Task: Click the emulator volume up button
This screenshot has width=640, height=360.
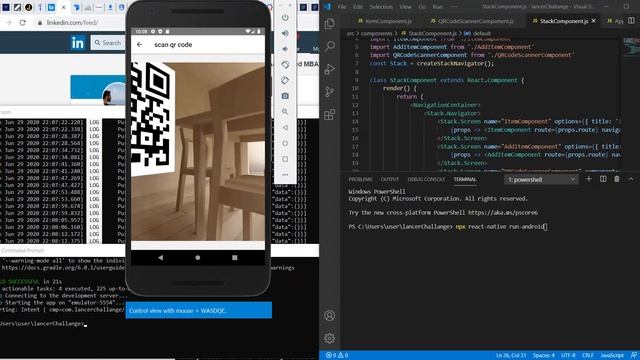Action: pyautogui.click(x=285, y=33)
